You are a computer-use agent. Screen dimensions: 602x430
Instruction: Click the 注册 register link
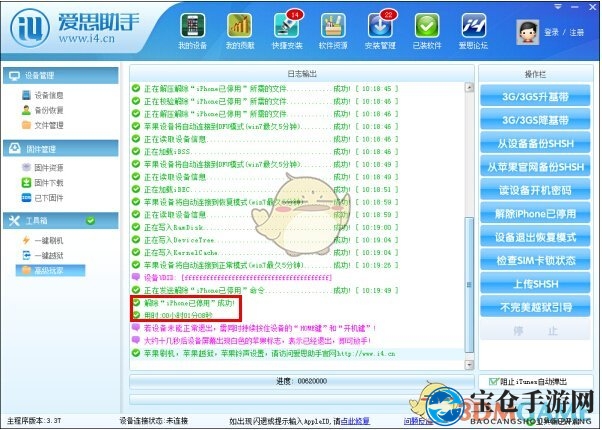[576, 32]
